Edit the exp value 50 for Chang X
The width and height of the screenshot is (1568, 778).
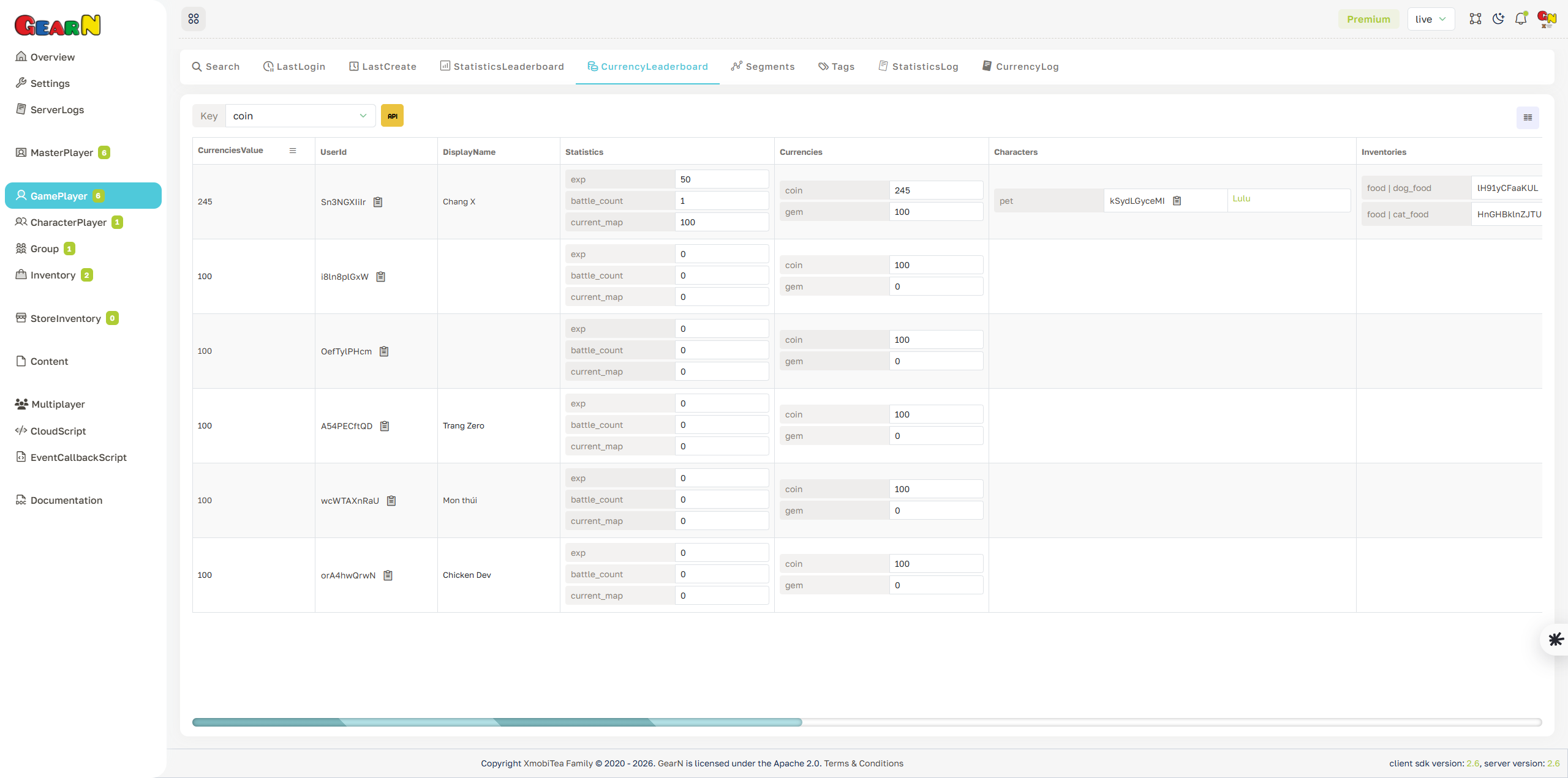(x=722, y=179)
